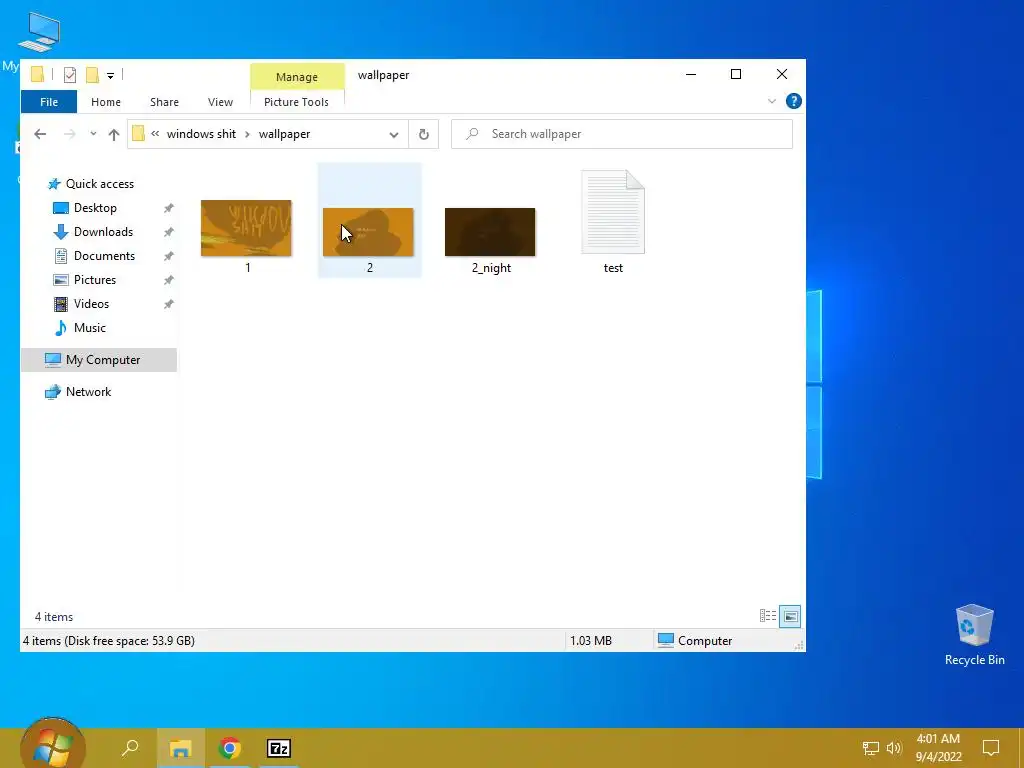Click the Properties quick access icon
Viewport: 1024px width, 768px height.
(x=70, y=75)
